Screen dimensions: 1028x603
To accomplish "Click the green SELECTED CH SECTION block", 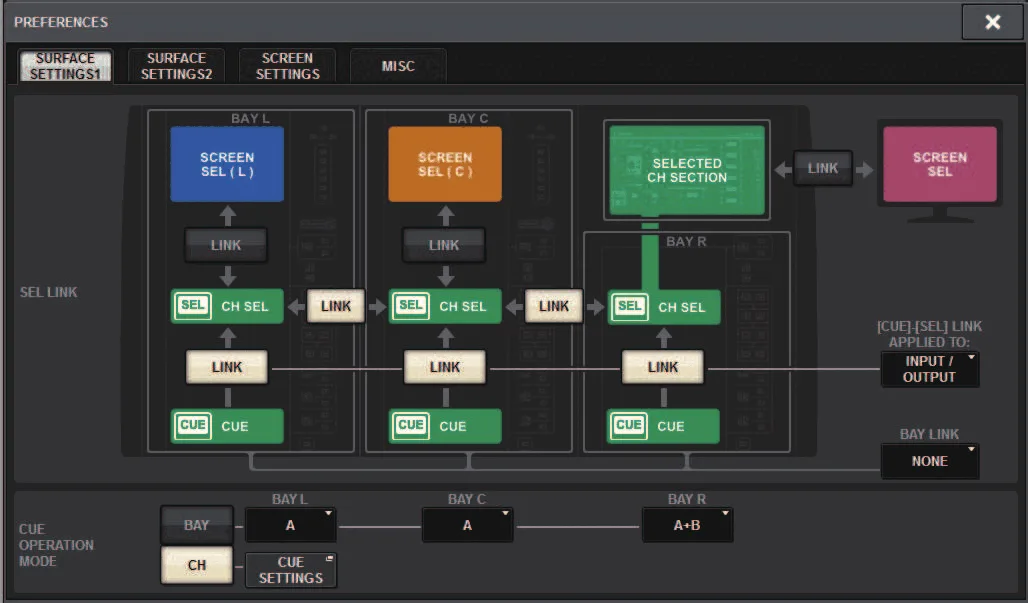I will [686, 170].
